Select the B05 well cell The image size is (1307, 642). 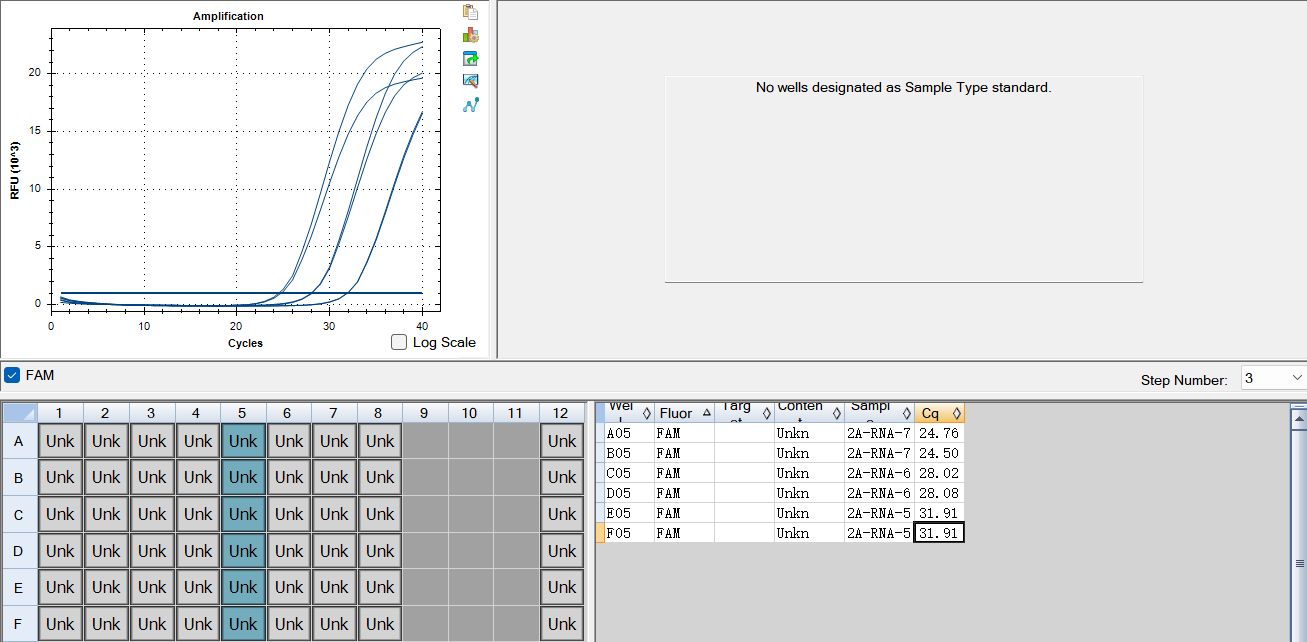[x=629, y=453]
